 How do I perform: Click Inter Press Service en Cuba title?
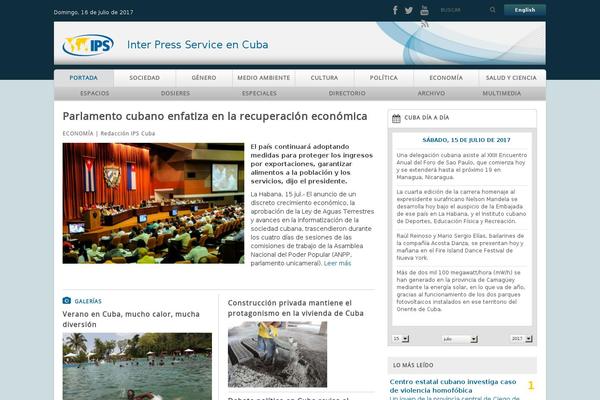[x=197, y=45]
